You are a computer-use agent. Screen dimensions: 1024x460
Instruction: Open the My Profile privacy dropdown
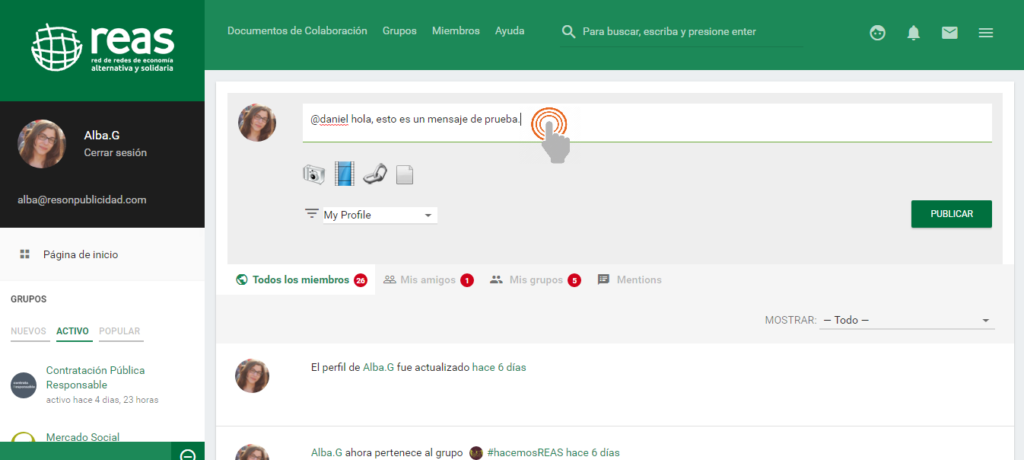click(379, 215)
